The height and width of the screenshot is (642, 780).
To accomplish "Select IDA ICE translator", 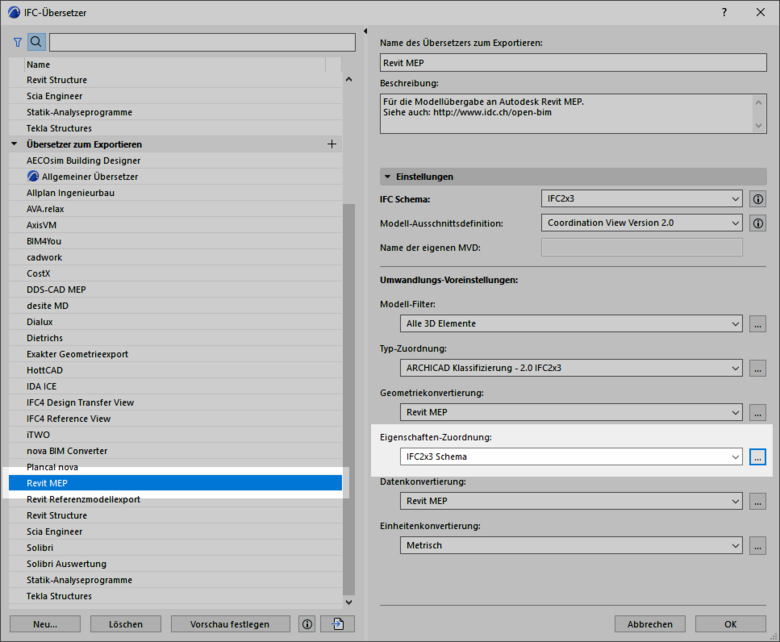I will (x=175, y=386).
